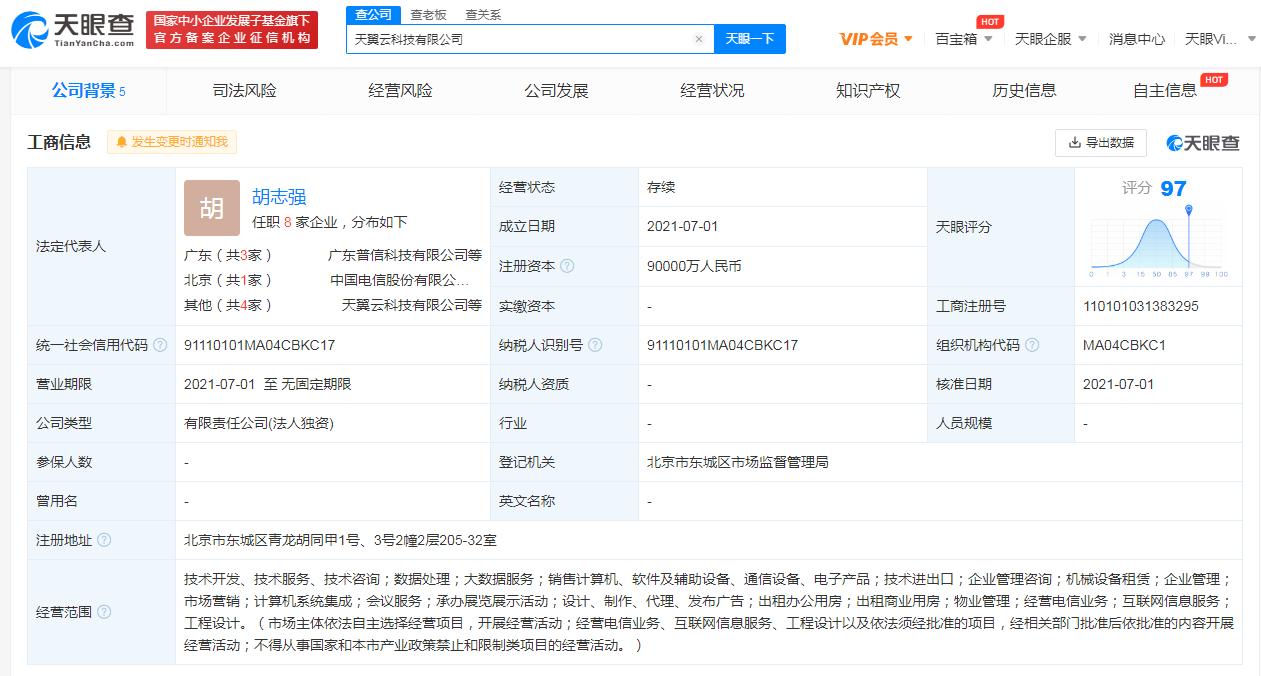Click the legal representative avatar 胡
The width and height of the screenshot is (1261, 676).
[212, 208]
